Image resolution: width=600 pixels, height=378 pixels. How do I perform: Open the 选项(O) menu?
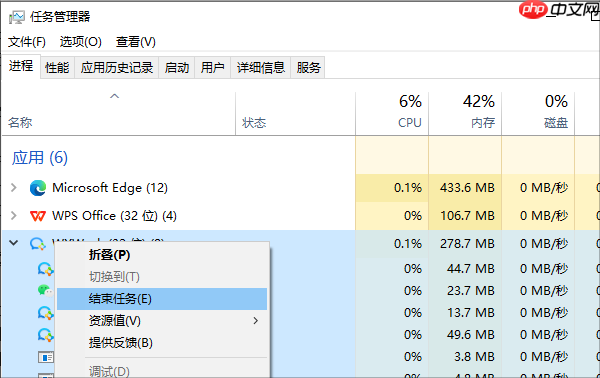tap(81, 42)
